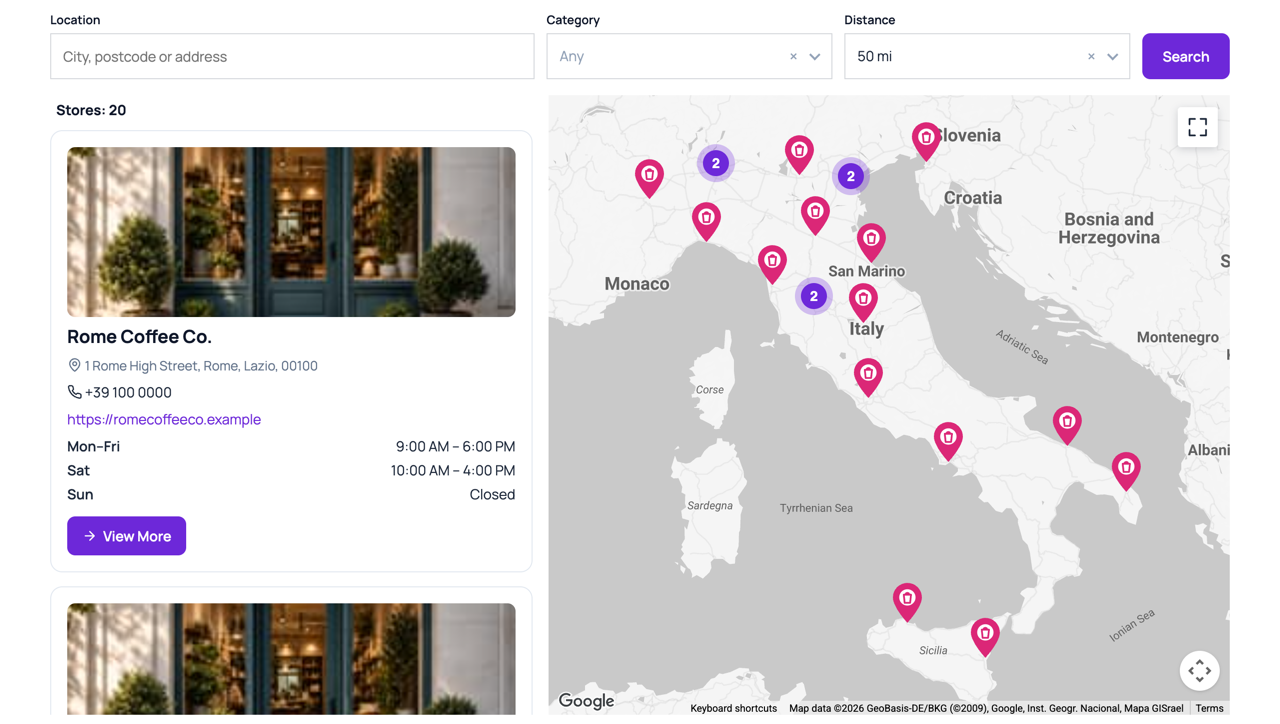Image resolution: width=1280 pixels, height=724 pixels.
Task: Click the phone number +39 100 0000
Action: [x=128, y=393]
